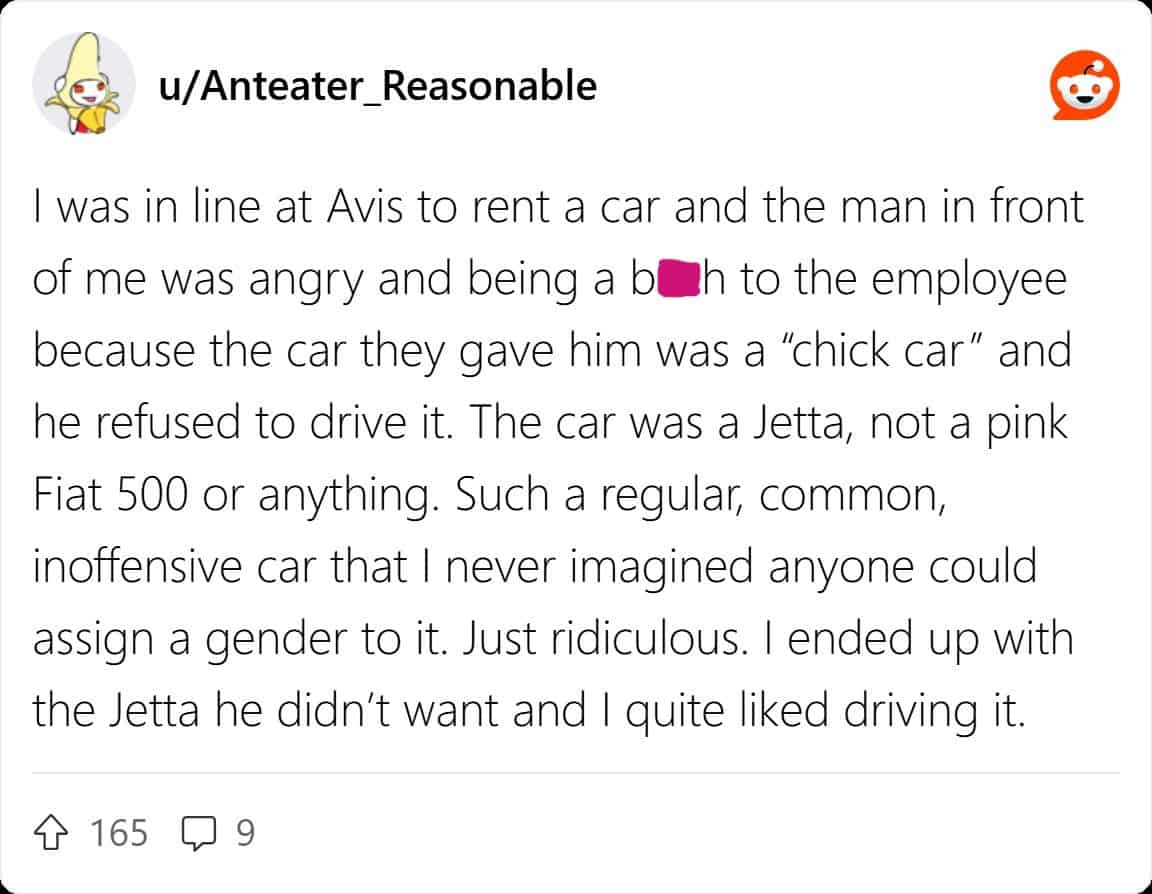Click the 165 upvote count

(119, 832)
